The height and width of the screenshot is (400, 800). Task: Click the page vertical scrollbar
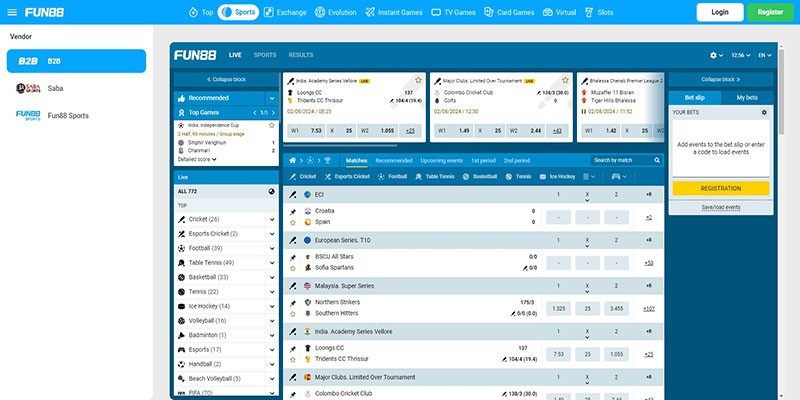point(782,92)
